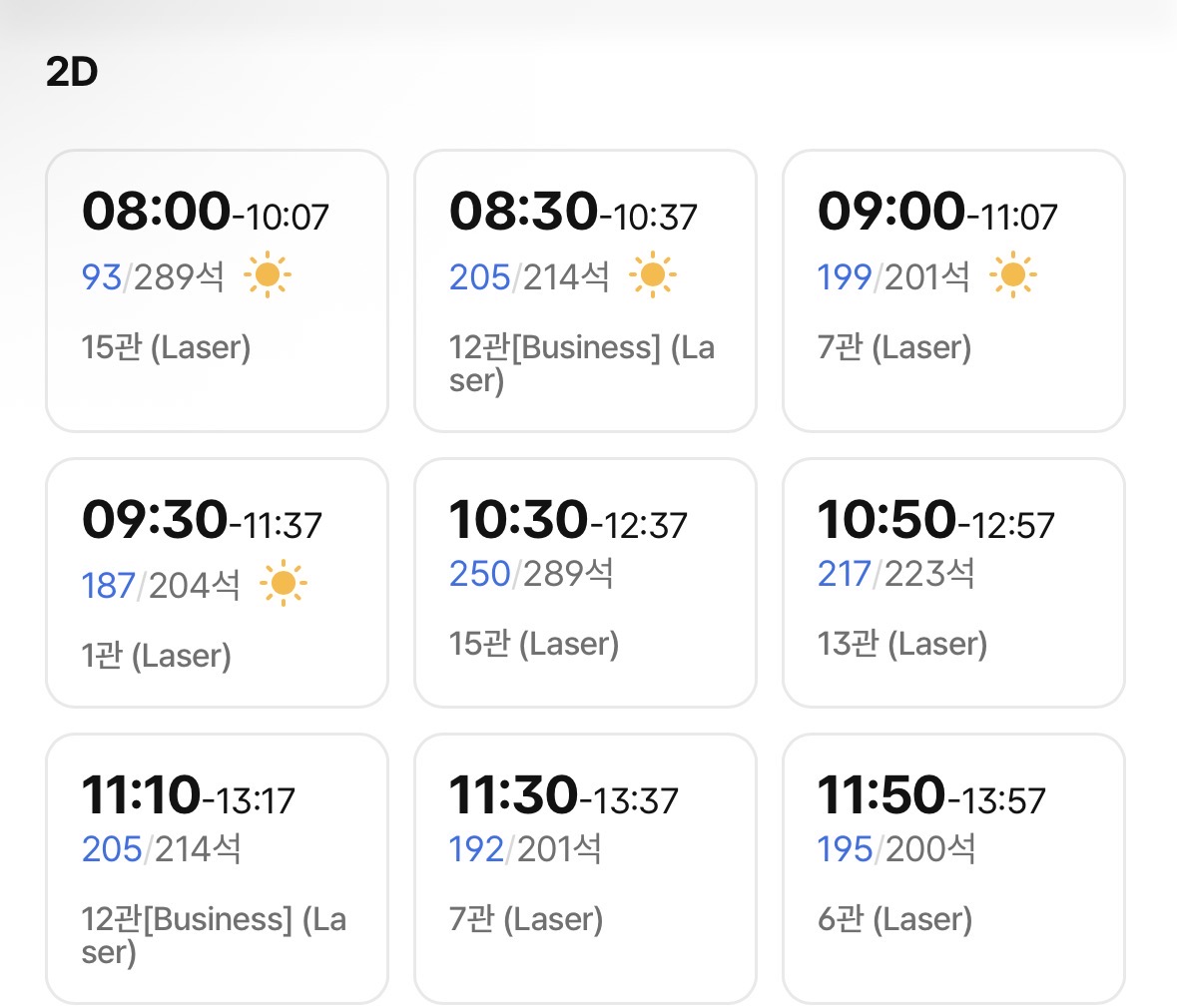
Task: Click the 217/223석 seat availability text
Action: [x=895, y=574]
